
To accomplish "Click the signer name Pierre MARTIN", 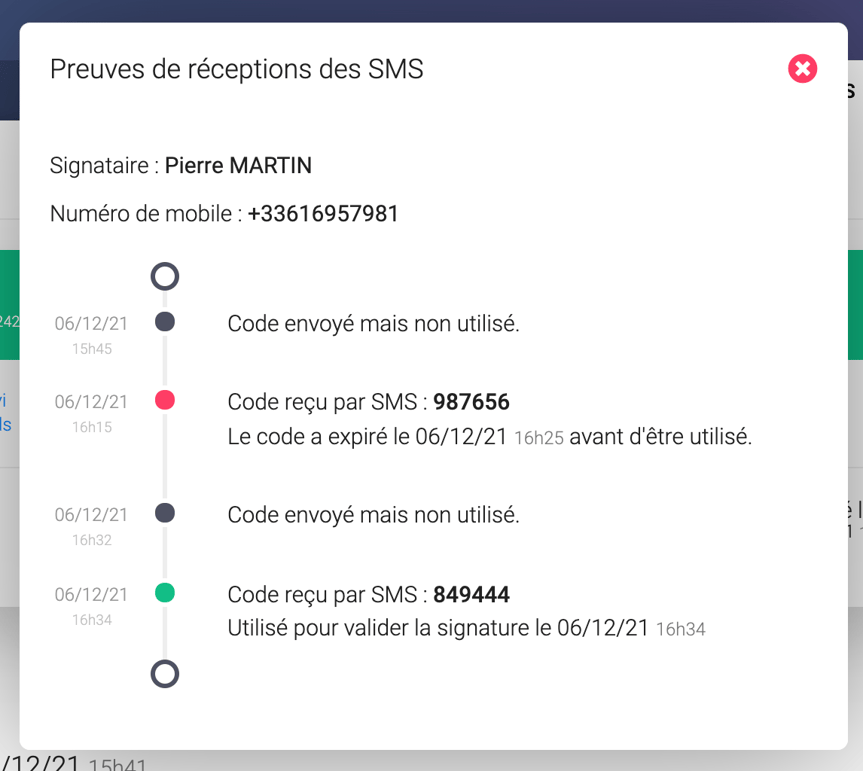I will [236, 165].
